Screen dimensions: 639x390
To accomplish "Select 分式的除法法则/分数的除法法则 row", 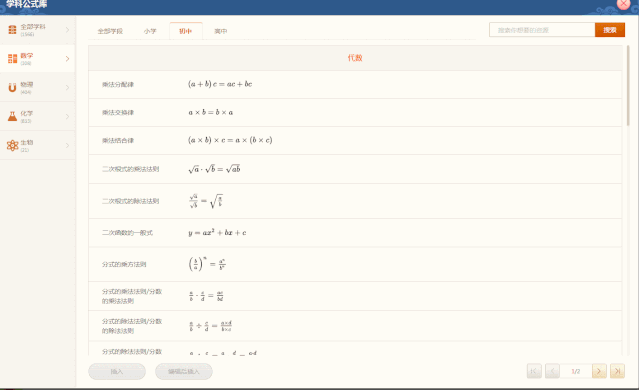I will click(355, 326).
